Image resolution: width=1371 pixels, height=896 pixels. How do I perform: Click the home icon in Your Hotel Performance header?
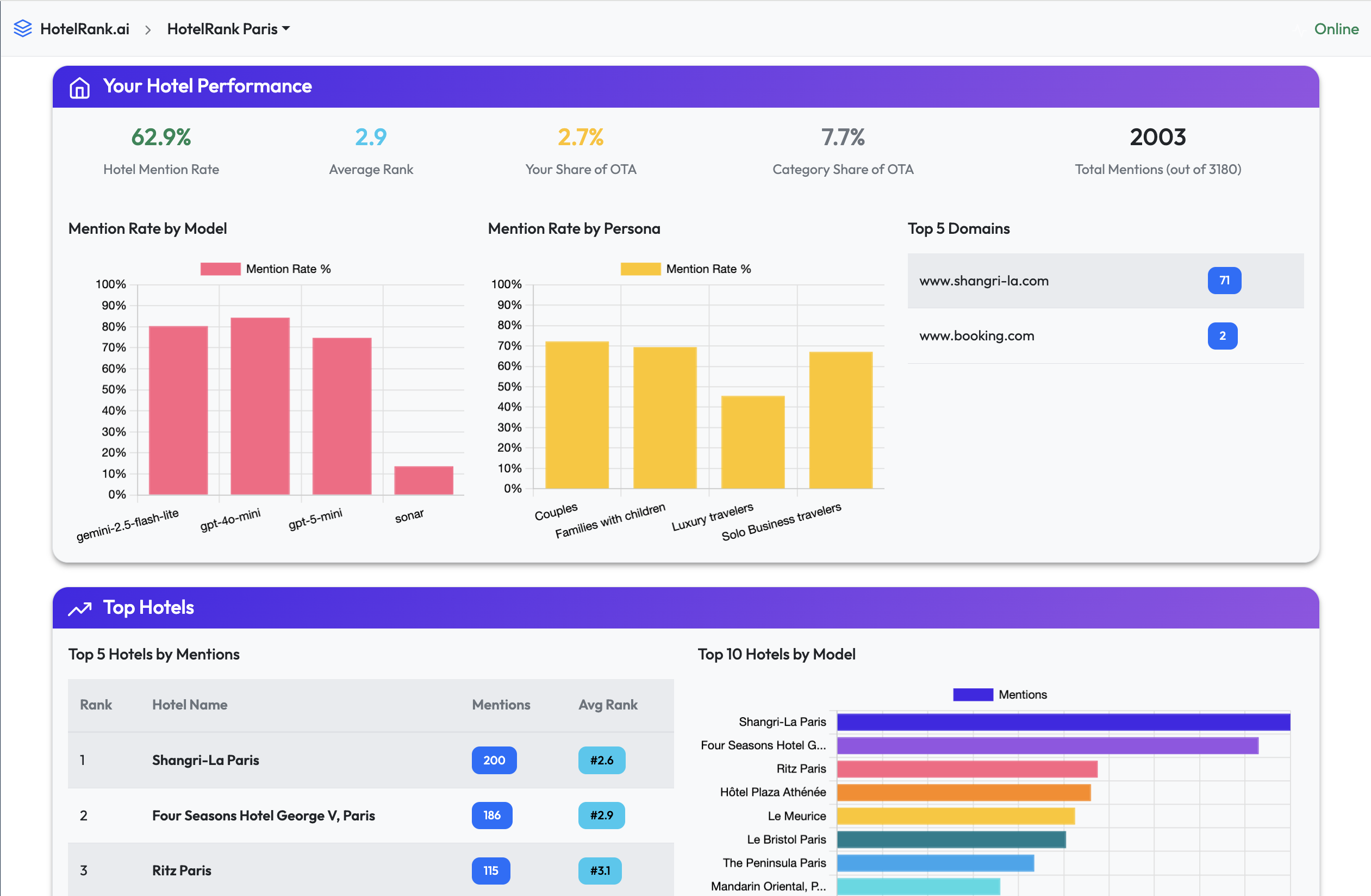coord(79,87)
